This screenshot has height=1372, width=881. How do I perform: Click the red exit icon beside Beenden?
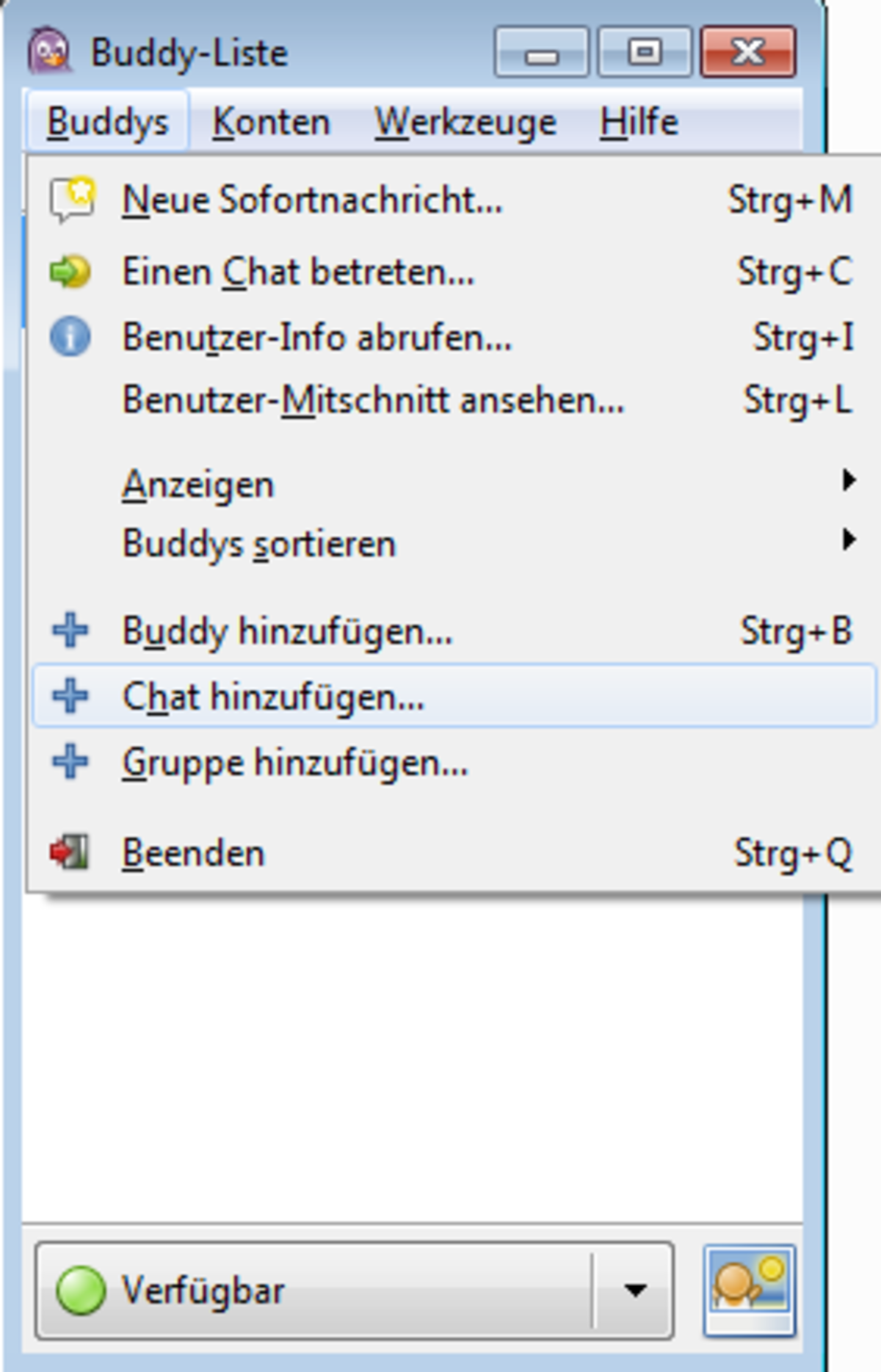tap(69, 852)
